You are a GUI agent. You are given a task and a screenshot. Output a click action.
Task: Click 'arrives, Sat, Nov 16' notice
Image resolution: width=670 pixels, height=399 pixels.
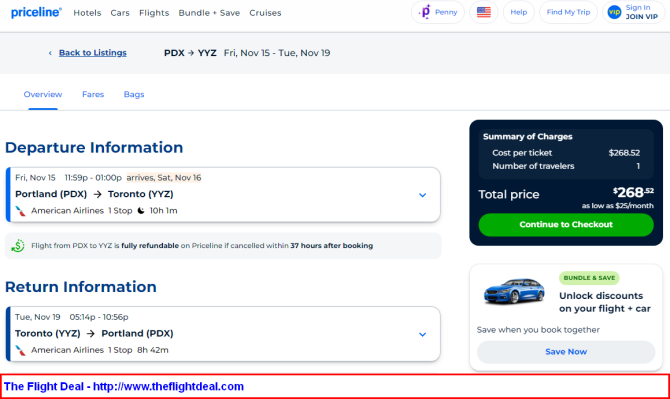(x=164, y=178)
